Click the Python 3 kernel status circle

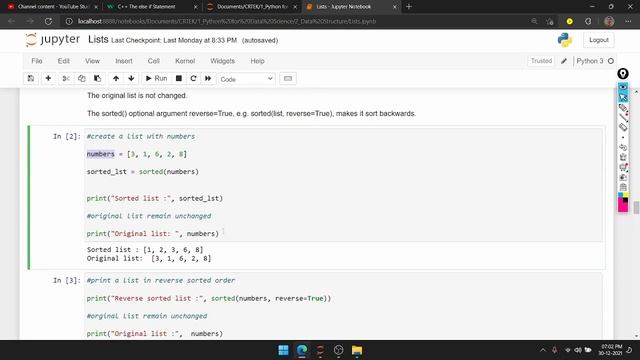coord(611,61)
